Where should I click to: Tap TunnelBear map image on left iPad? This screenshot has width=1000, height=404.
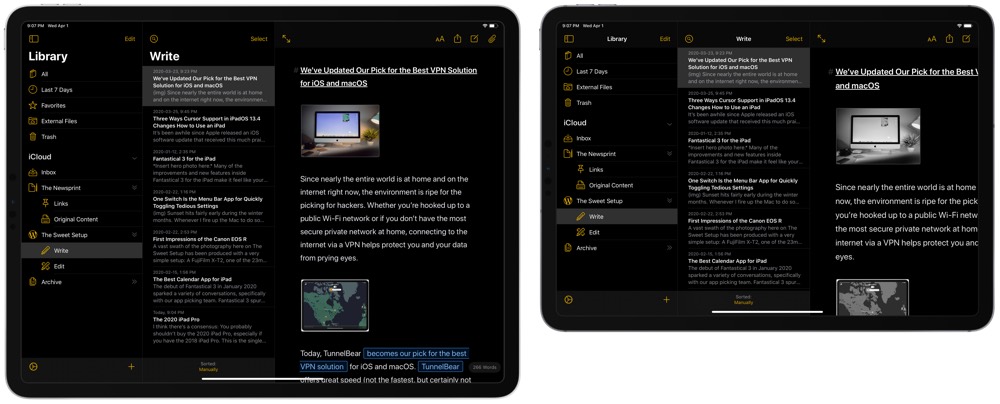pos(335,305)
